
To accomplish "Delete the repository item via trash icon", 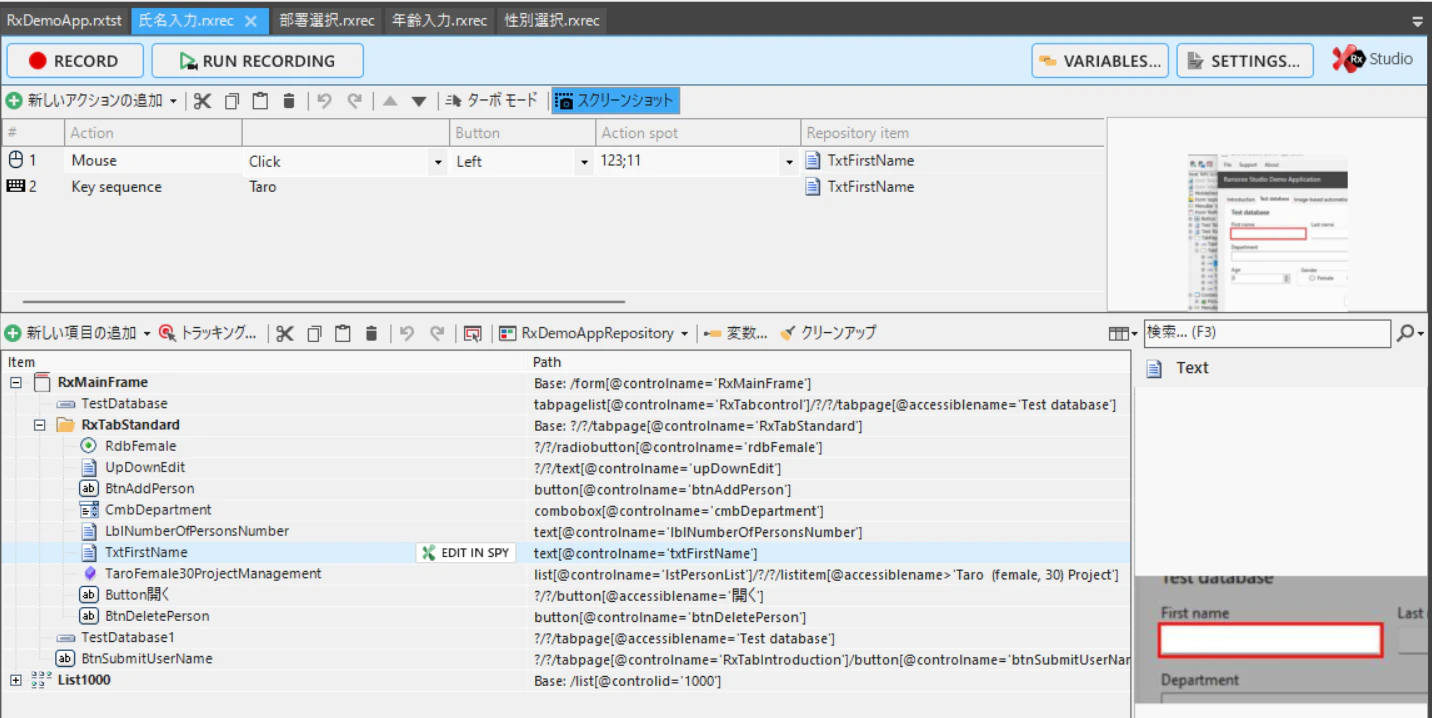I will pos(371,333).
